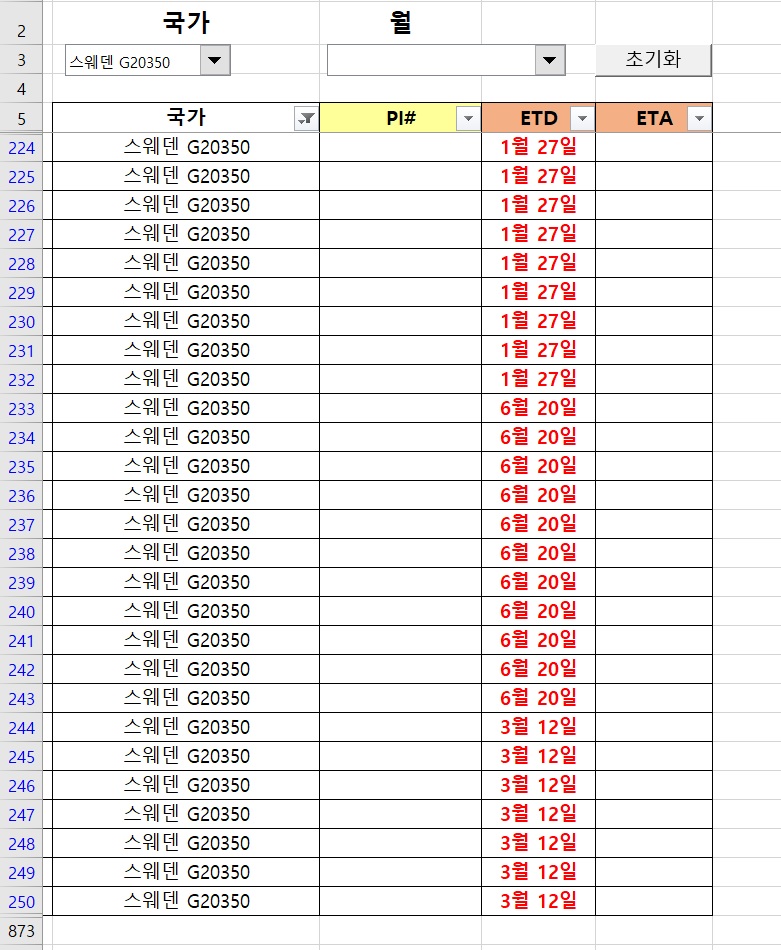Select row header 873

coord(21,931)
